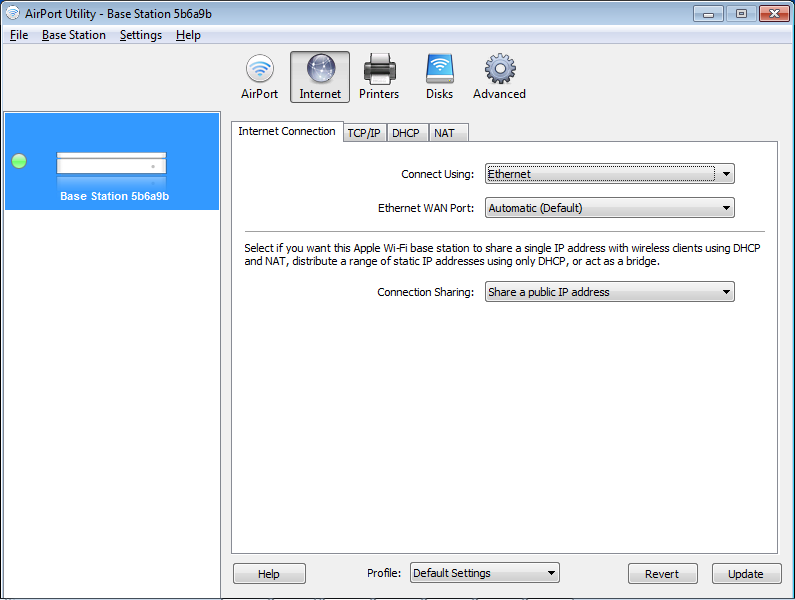This screenshot has width=795, height=600.
Task: Click the AirPort Utility title bar icon
Action: [13, 13]
